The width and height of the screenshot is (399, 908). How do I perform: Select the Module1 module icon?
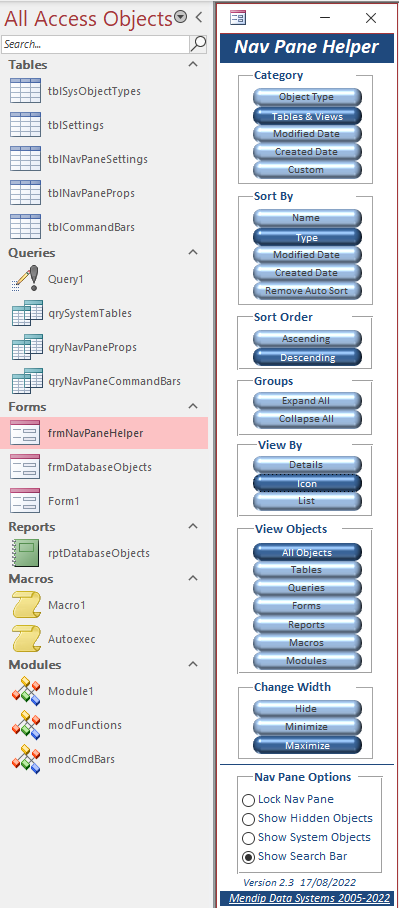coord(27,691)
